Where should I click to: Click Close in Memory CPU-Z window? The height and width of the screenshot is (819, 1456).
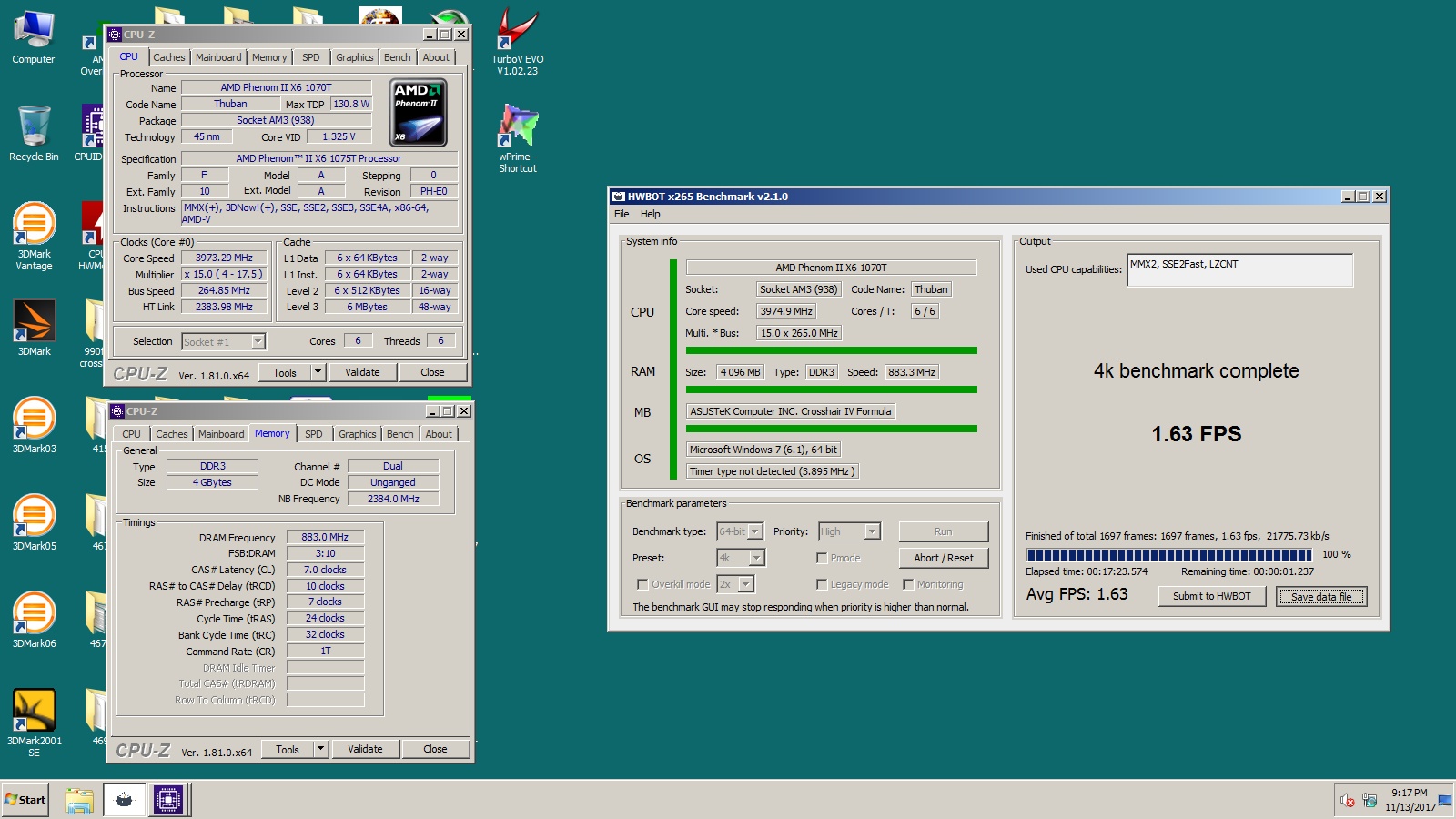435,749
